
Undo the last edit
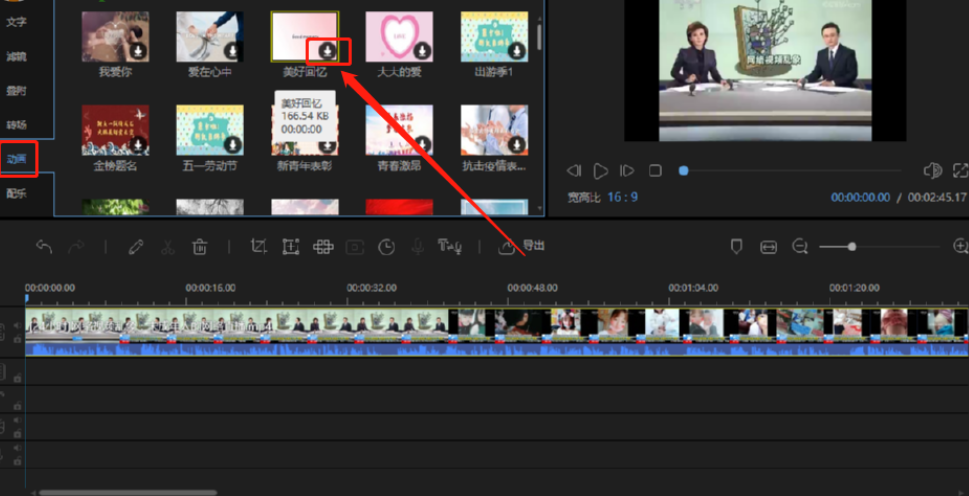[44, 247]
